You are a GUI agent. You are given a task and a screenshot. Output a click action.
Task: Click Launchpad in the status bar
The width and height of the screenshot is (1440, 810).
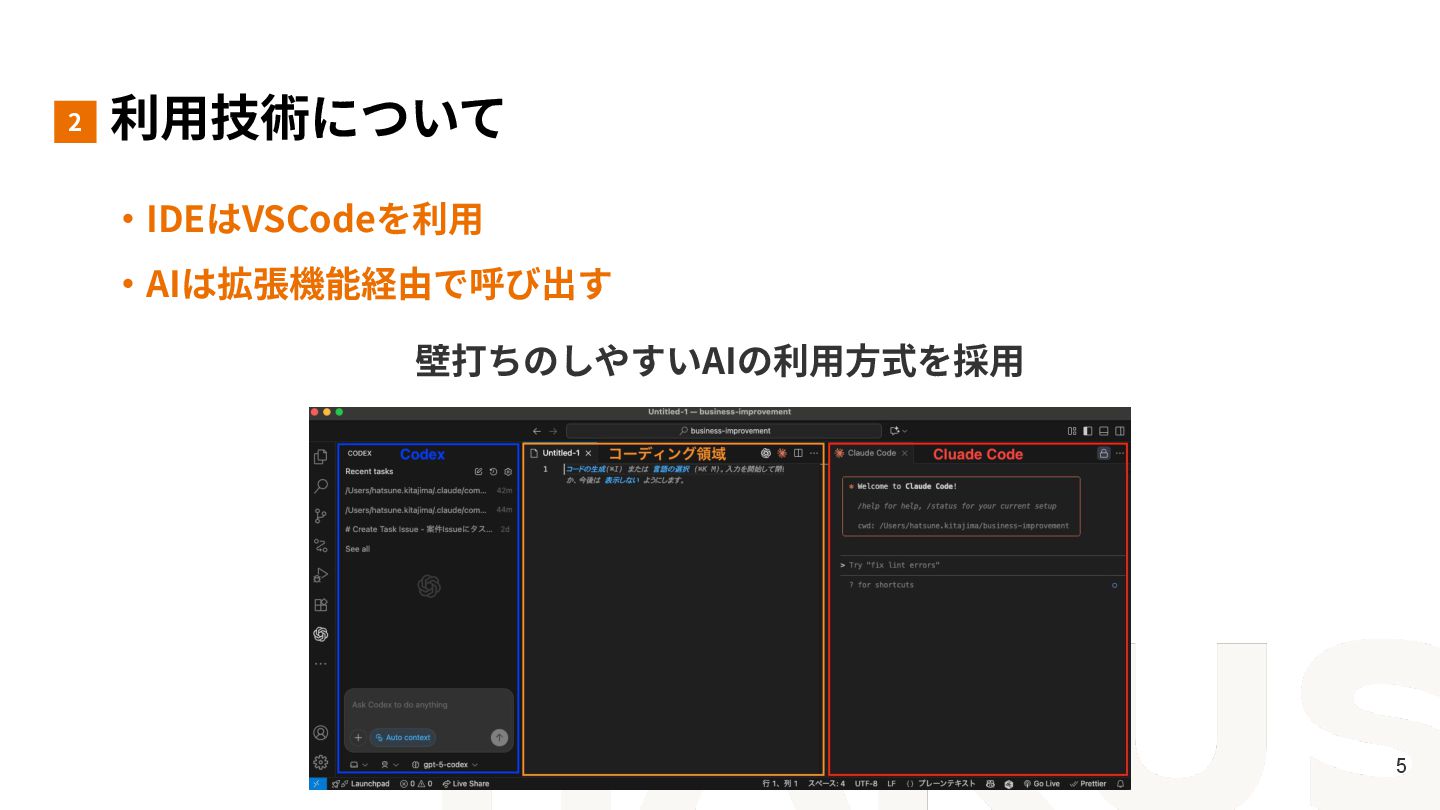[x=361, y=783]
